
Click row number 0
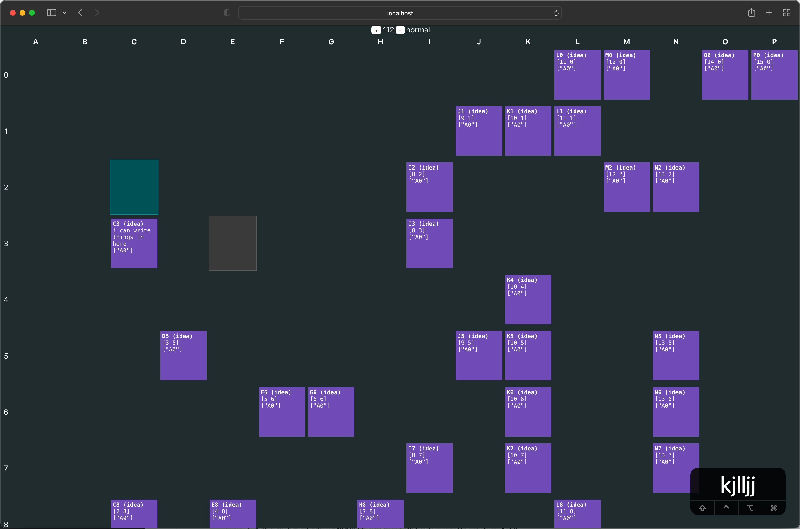(6, 75)
